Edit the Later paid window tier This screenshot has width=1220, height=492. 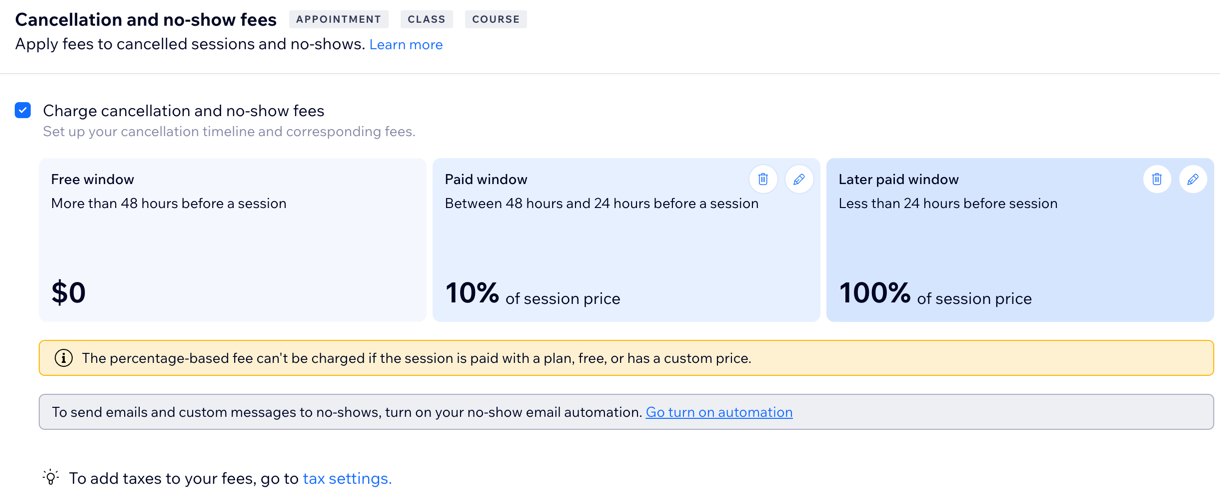tap(1193, 179)
